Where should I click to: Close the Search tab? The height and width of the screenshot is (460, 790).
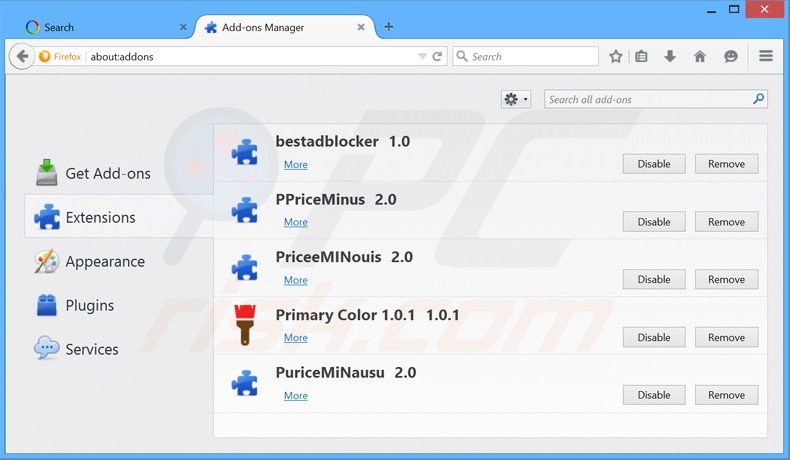[x=183, y=27]
